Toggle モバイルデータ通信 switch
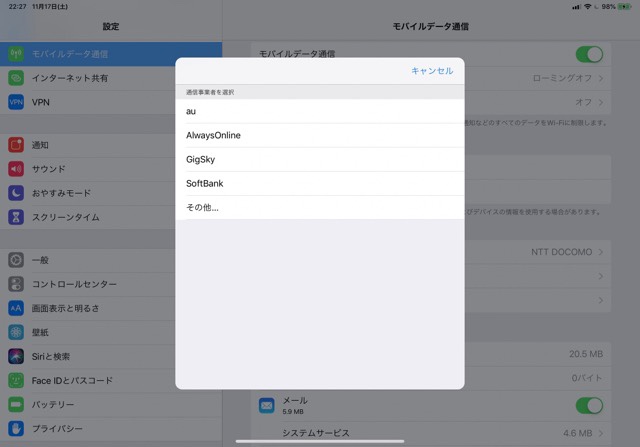This screenshot has width=640, height=447. point(589,54)
